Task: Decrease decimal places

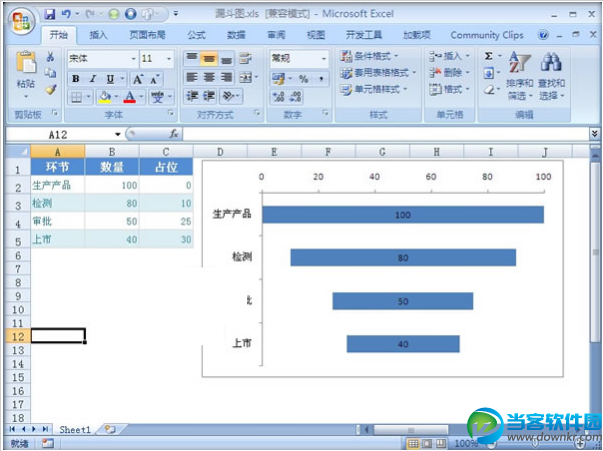Action: [x=295, y=97]
